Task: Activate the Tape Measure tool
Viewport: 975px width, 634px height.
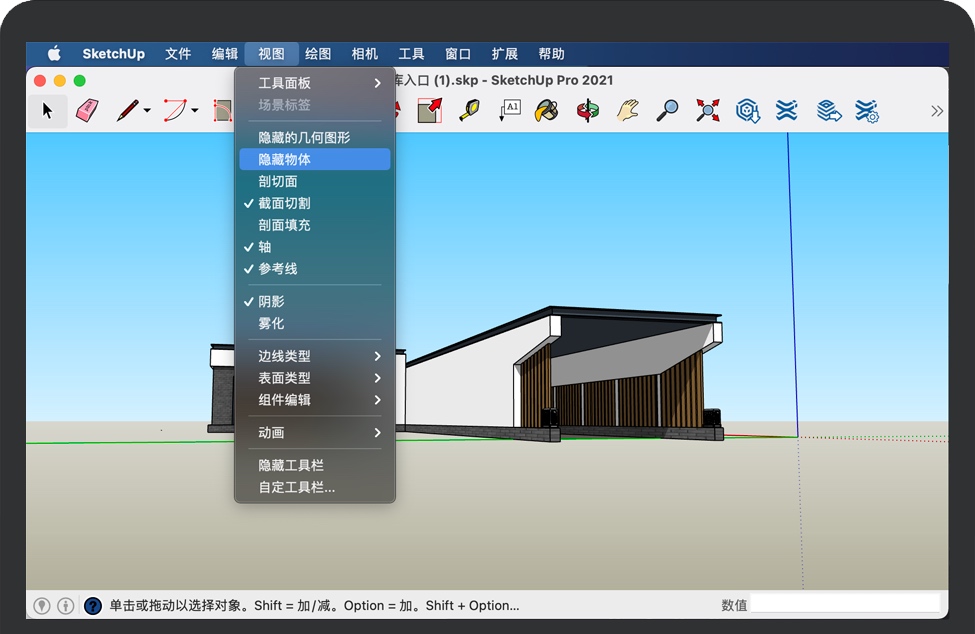Action: click(469, 111)
